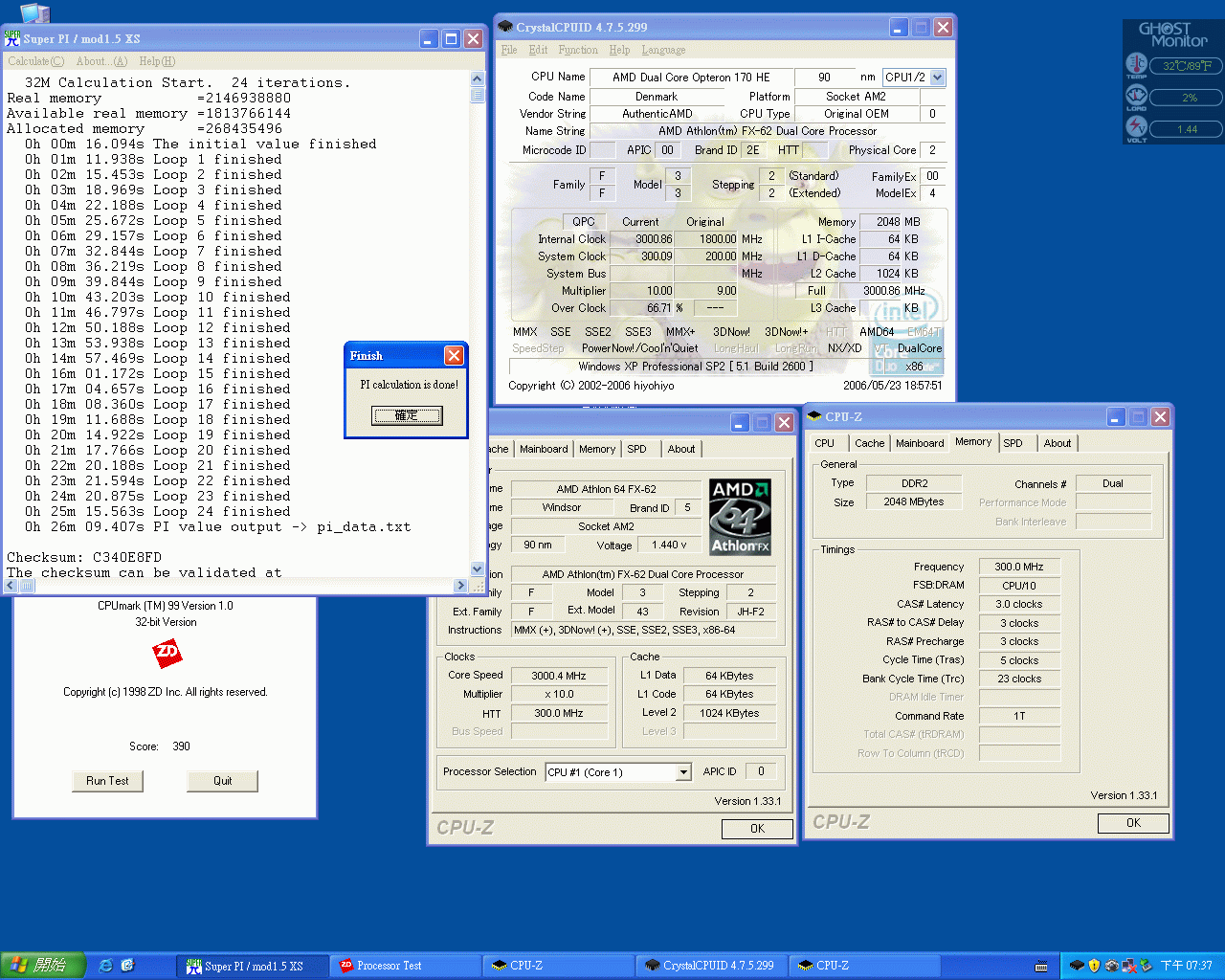Click the second quick launch browser icon
This screenshot has height=980, width=1225.
(x=127, y=966)
